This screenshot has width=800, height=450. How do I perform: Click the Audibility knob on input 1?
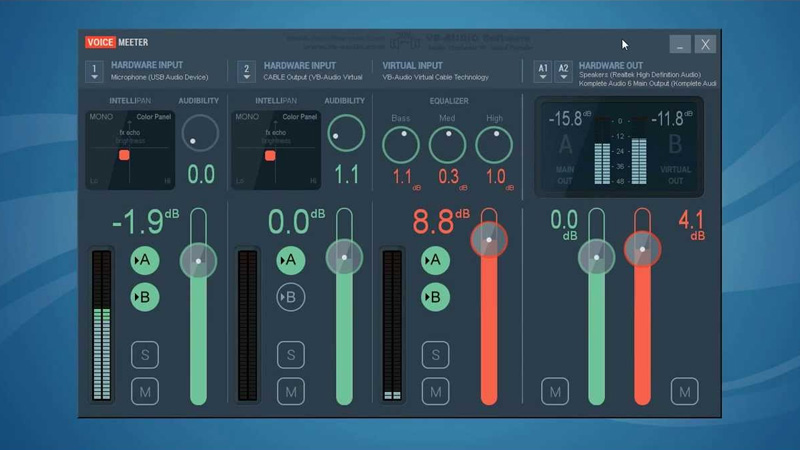coord(200,133)
